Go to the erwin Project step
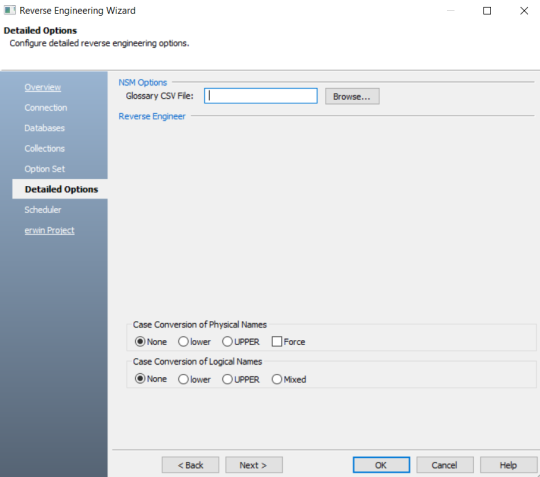This screenshot has height=477, width=540. point(49,230)
